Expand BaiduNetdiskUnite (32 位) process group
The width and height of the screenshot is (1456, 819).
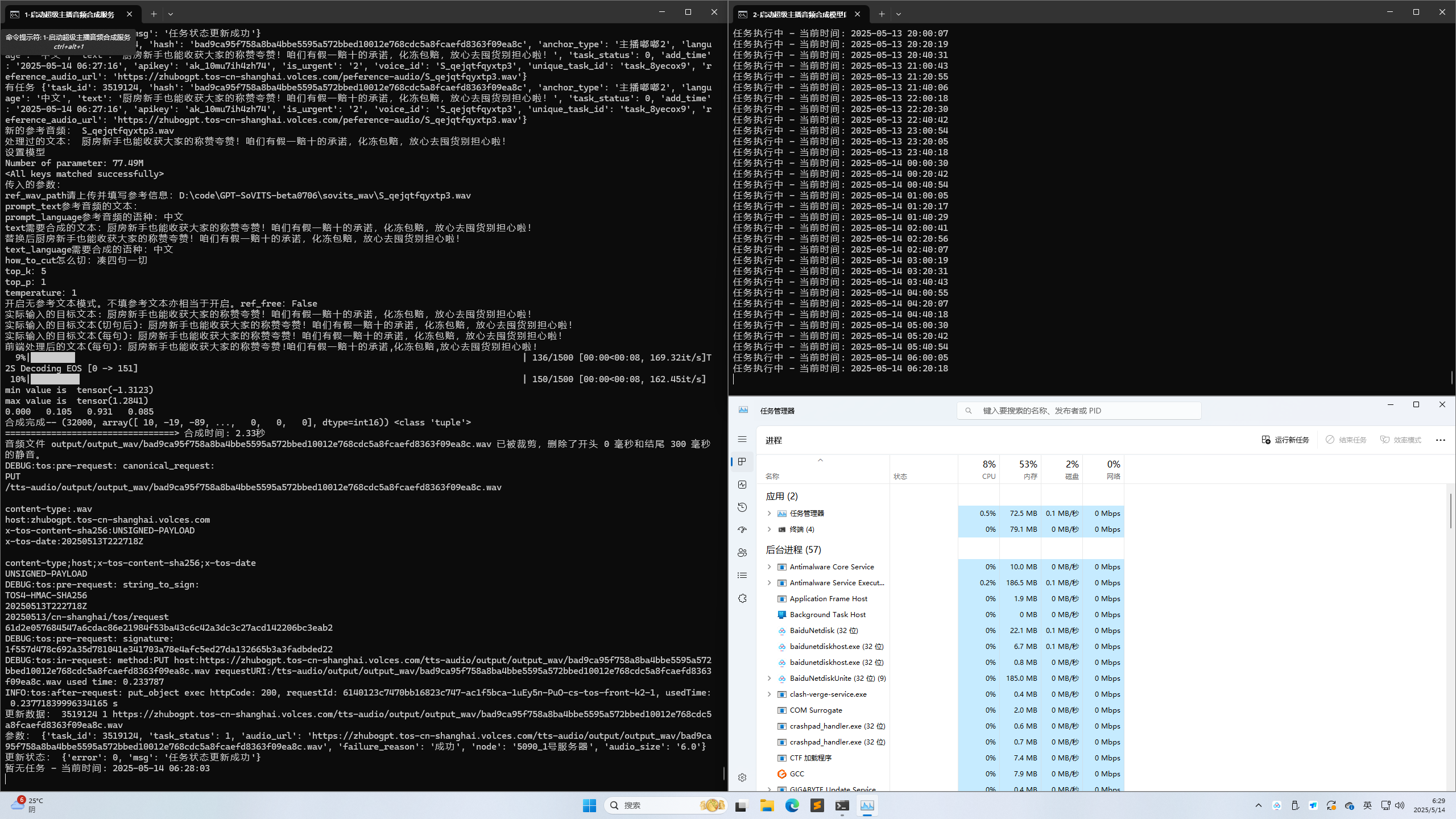[x=770, y=679]
